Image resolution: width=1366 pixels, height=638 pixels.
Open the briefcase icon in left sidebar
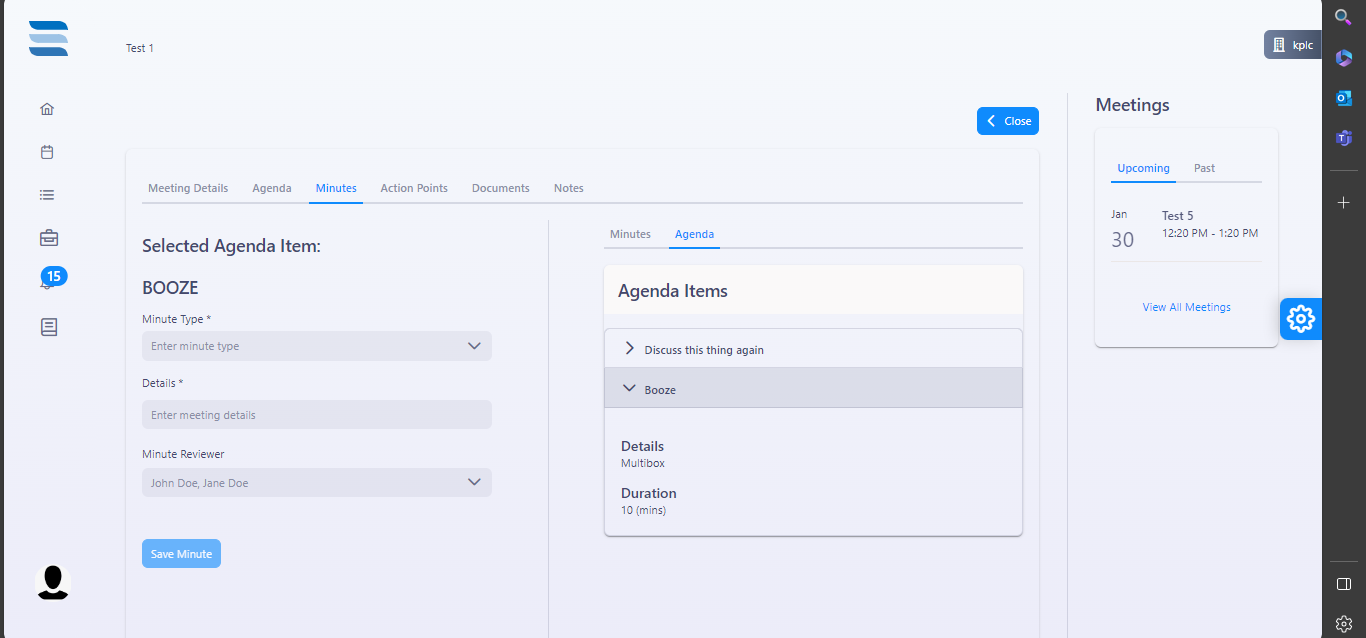48,238
